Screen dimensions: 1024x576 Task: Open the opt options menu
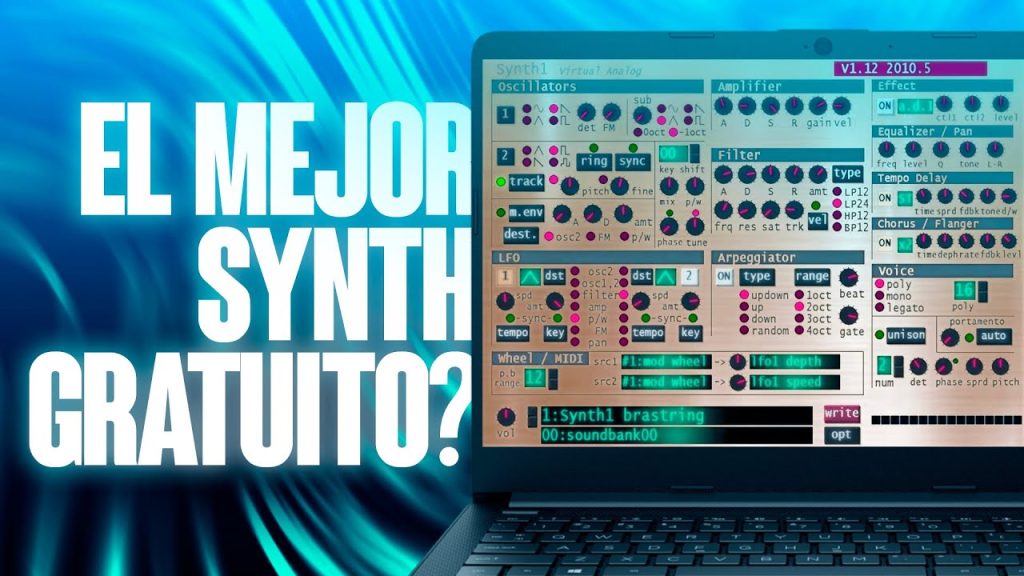click(840, 434)
